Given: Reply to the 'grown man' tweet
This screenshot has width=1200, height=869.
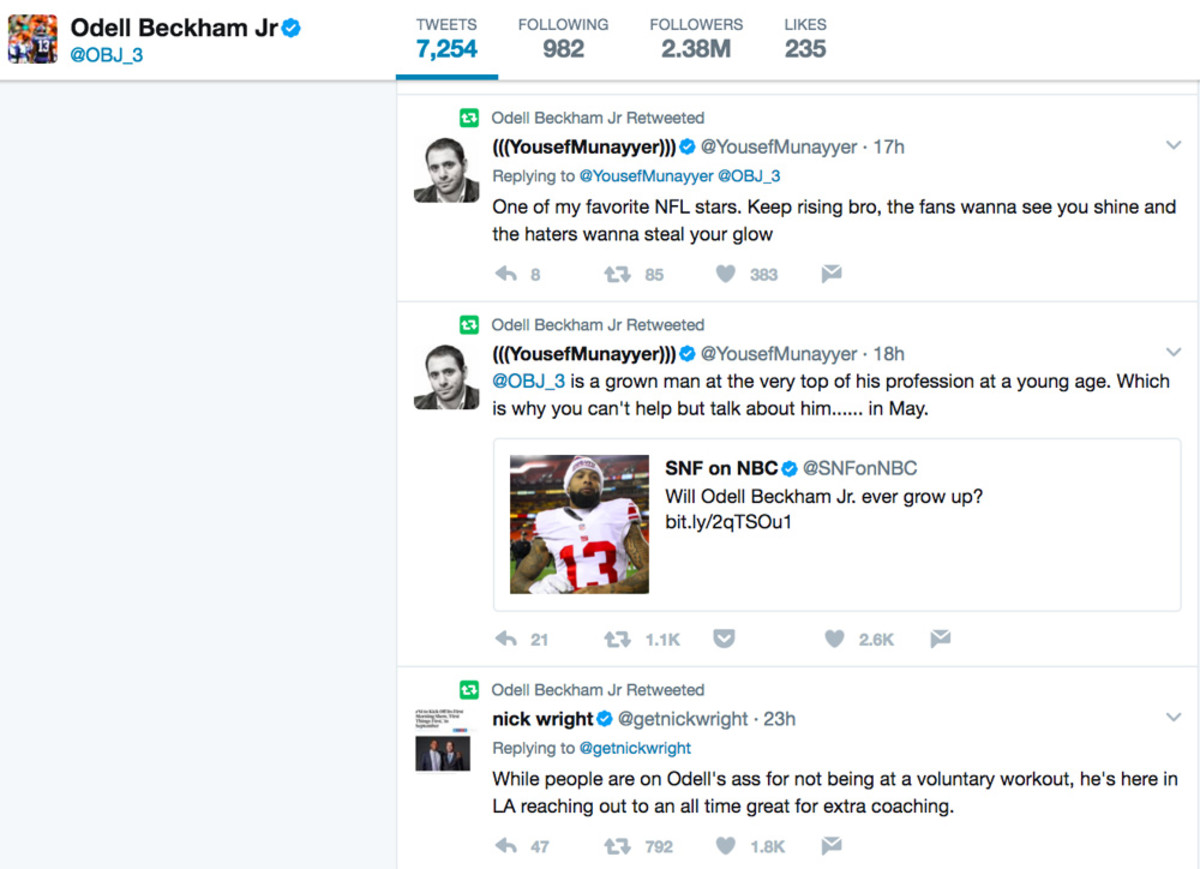Looking at the screenshot, I should point(506,639).
